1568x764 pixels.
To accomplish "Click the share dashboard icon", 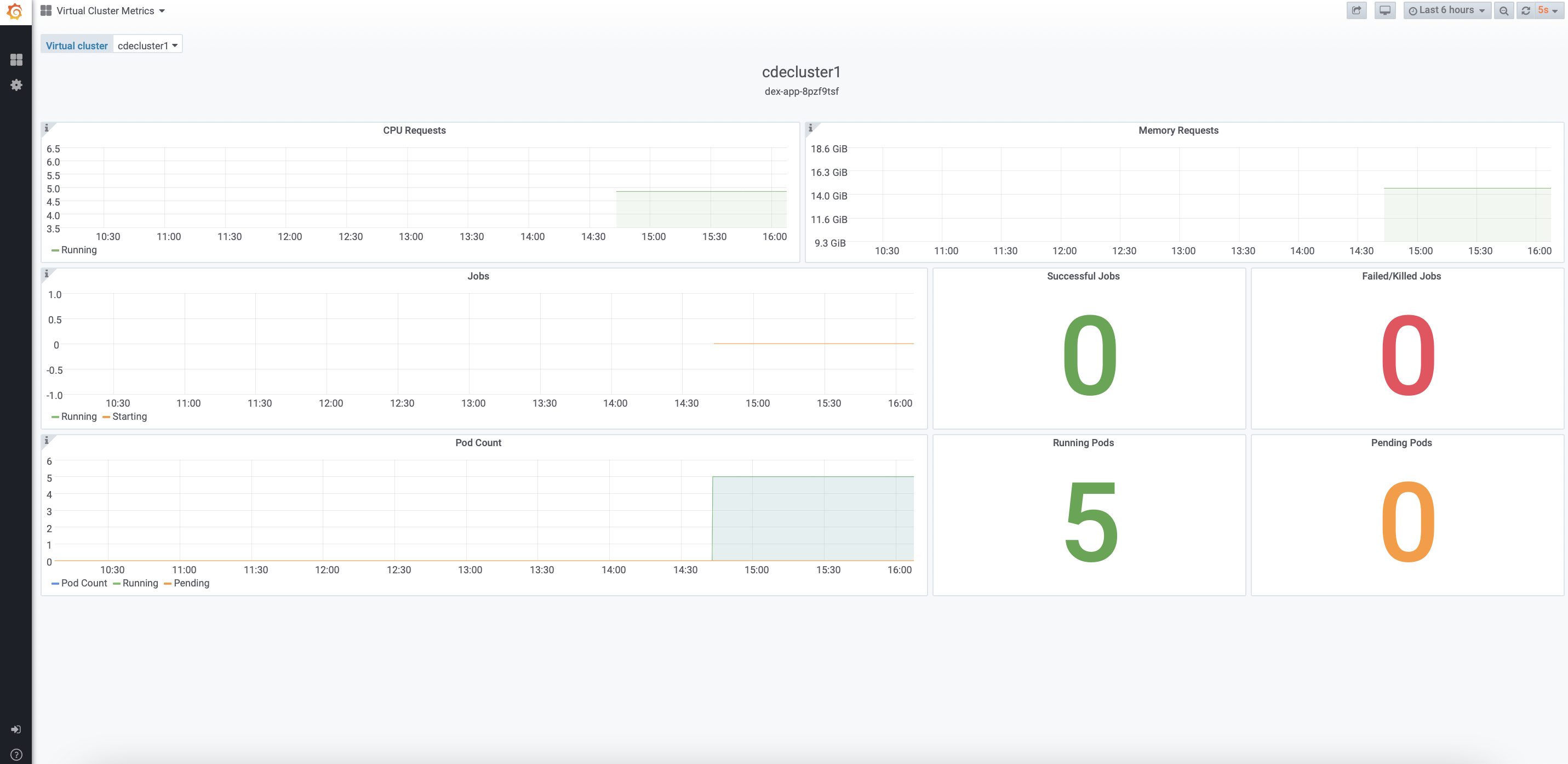I will coord(1356,10).
